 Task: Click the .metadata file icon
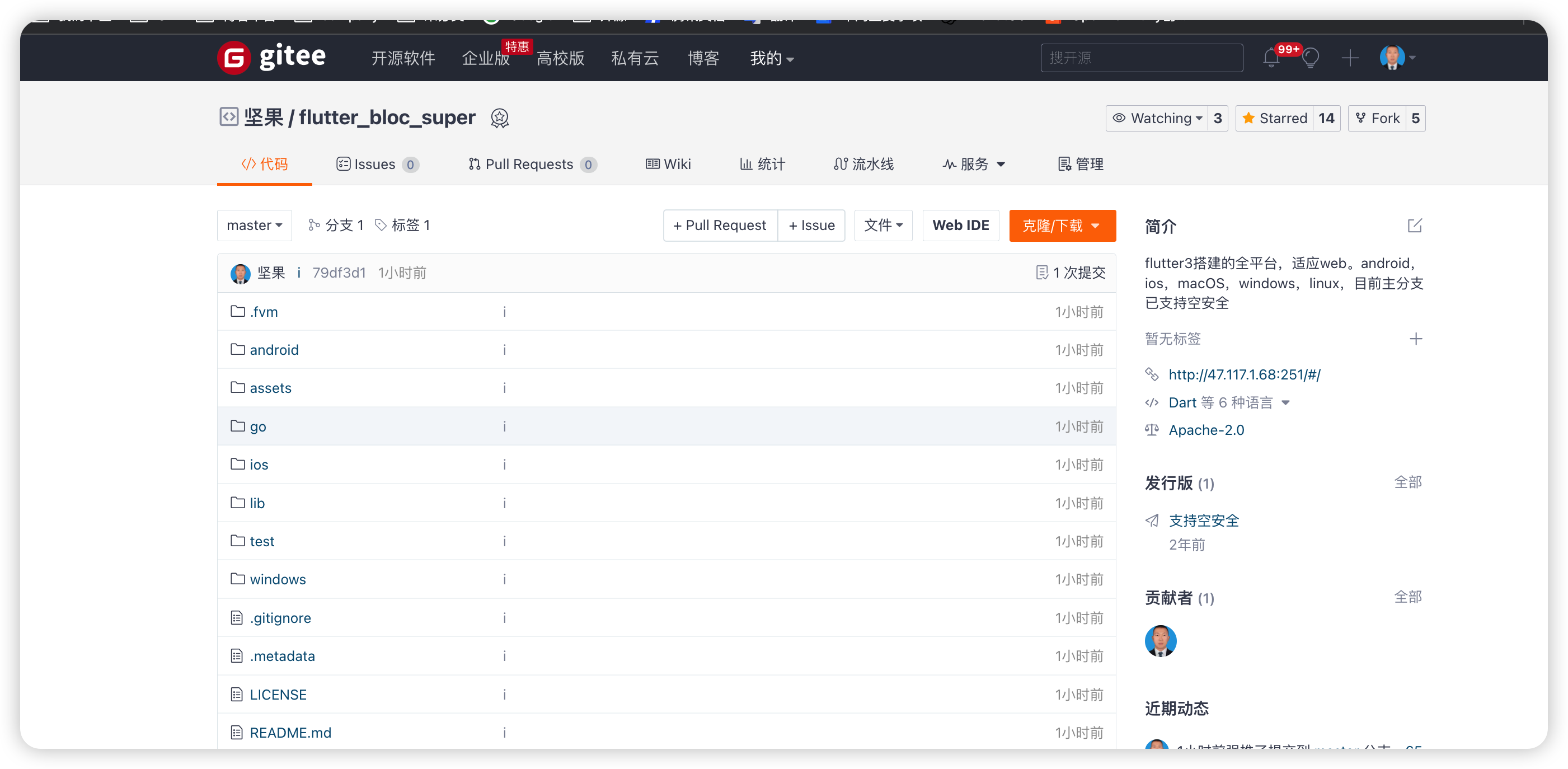(237, 656)
